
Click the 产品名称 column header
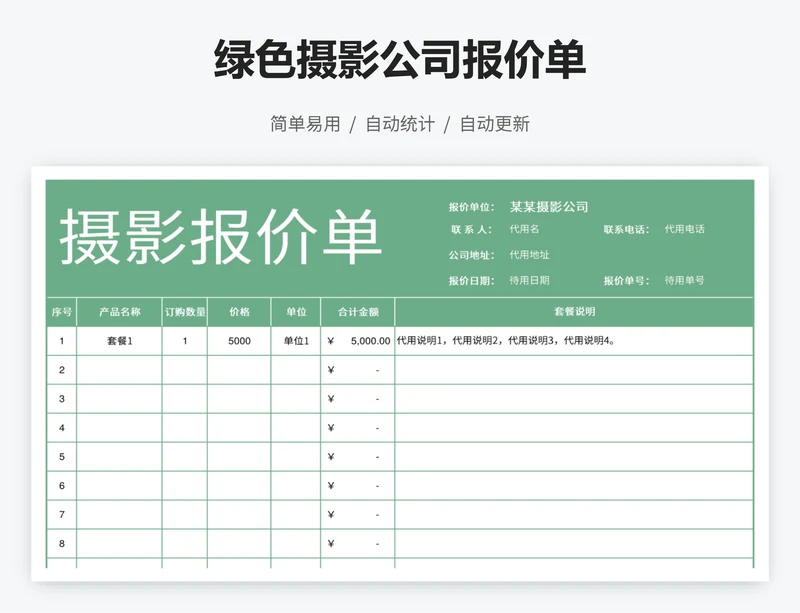pyautogui.click(x=119, y=312)
